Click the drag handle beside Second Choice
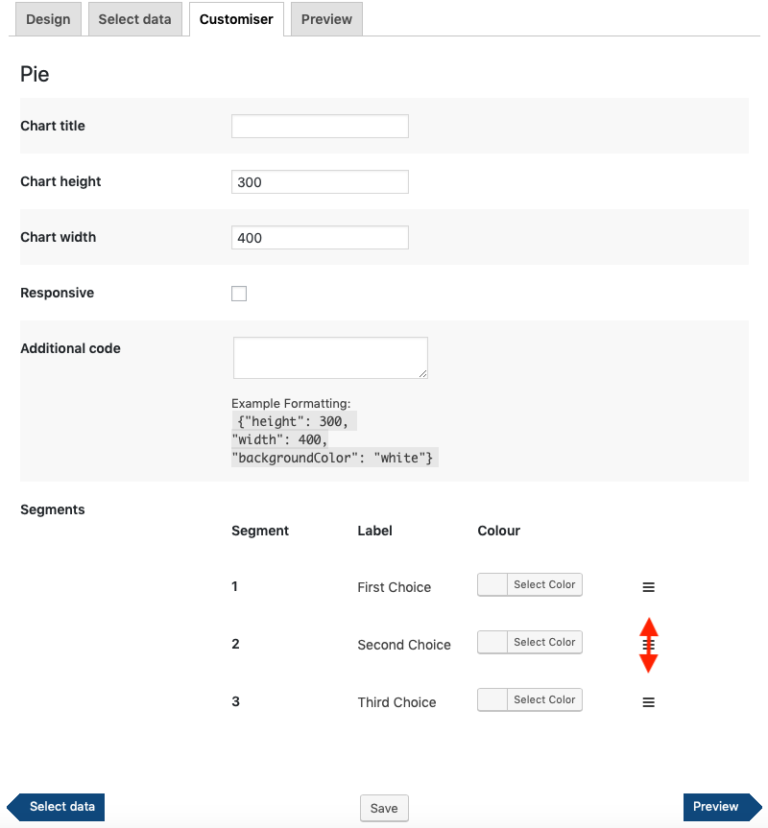This screenshot has height=828, width=768. 648,644
